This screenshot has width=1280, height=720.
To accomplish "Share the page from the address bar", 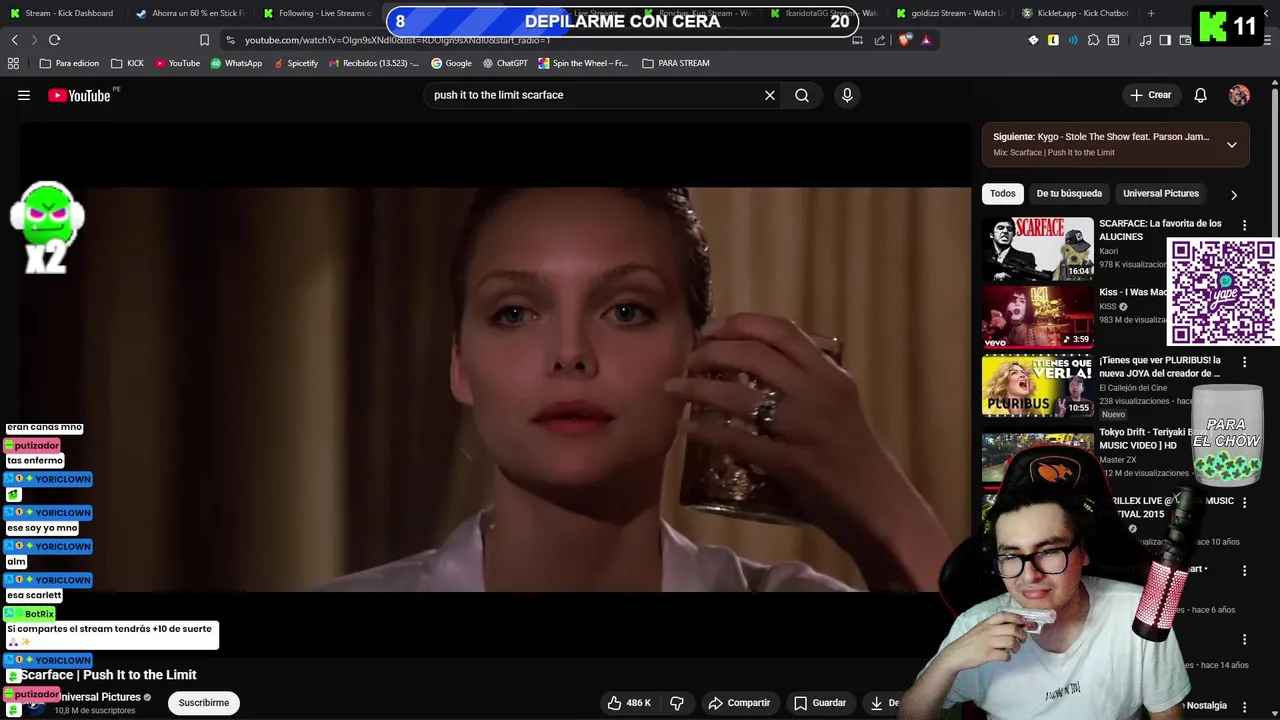I will pyautogui.click(x=880, y=40).
